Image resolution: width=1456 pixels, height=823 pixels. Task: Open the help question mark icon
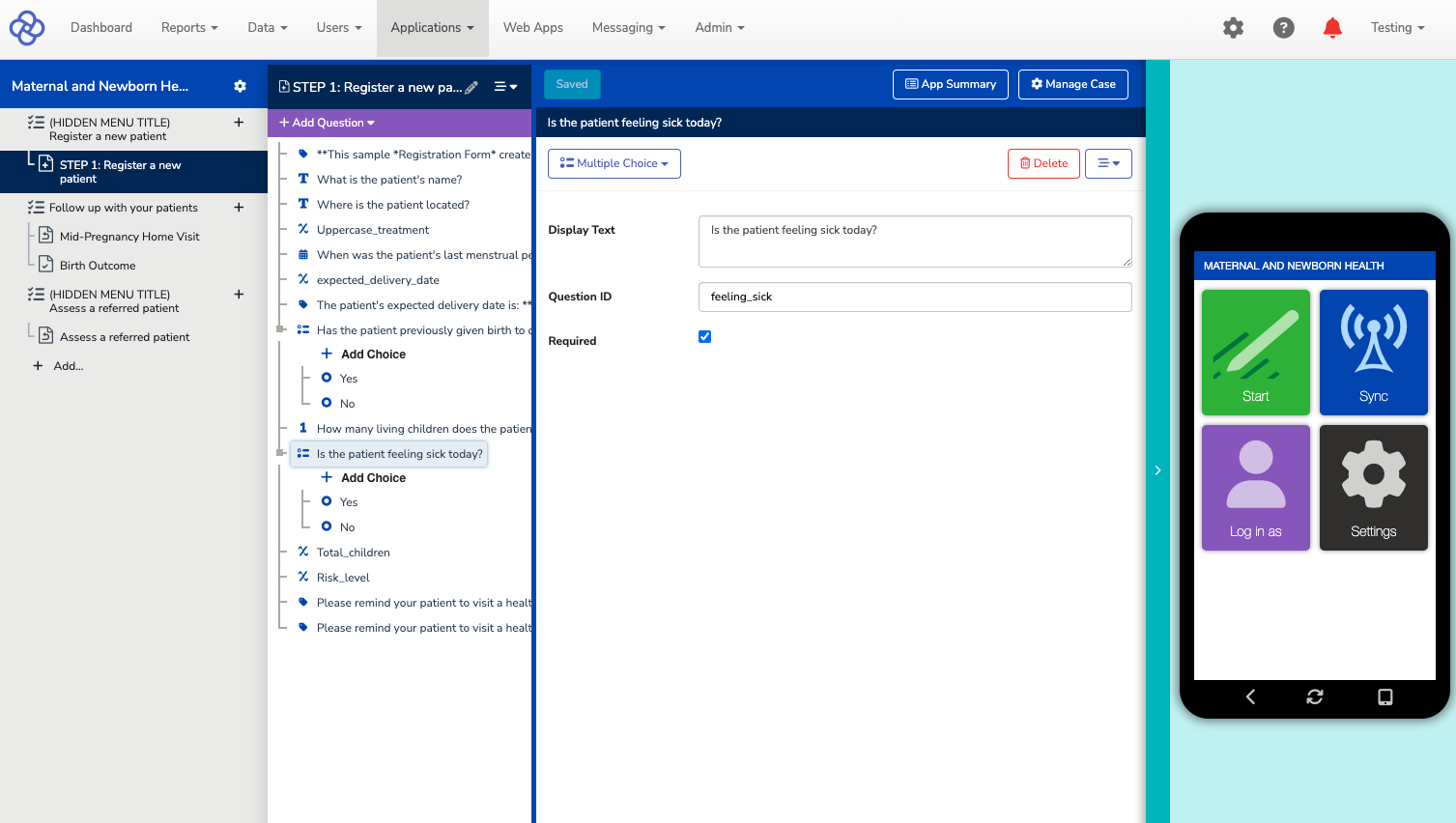tap(1283, 28)
